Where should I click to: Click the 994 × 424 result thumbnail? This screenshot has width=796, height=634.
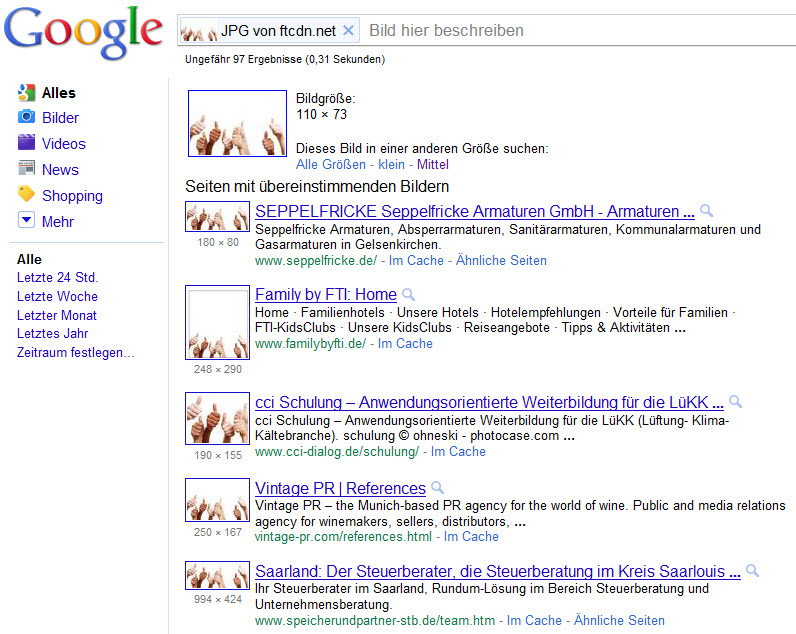click(x=217, y=575)
